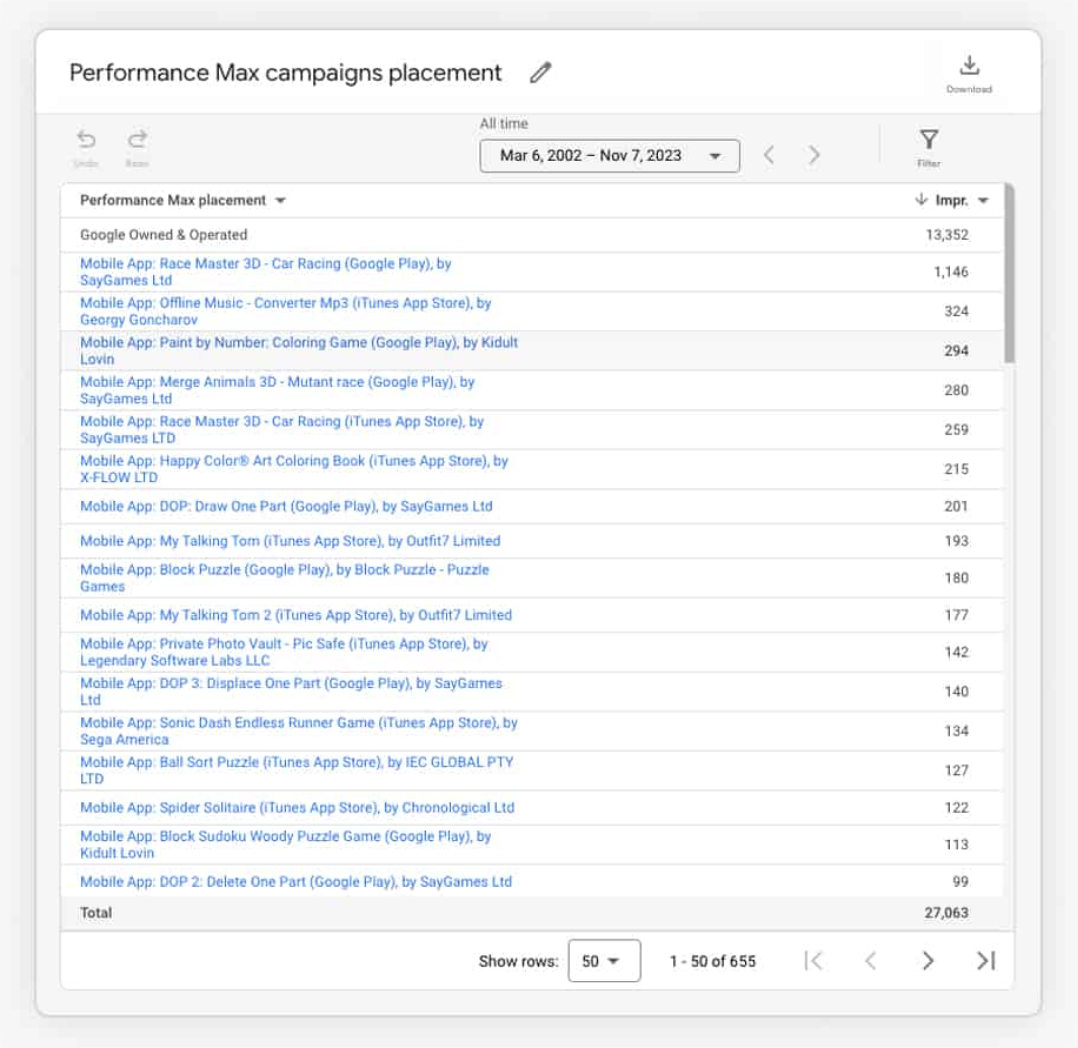The image size is (1078, 1048).
Task: Go to next date range arrow
Action: pyautogui.click(x=814, y=155)
